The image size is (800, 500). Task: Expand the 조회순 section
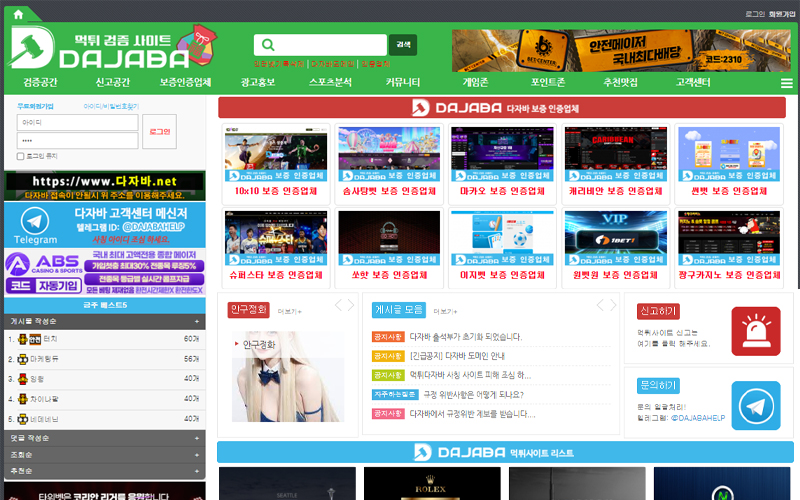[105, 455]
